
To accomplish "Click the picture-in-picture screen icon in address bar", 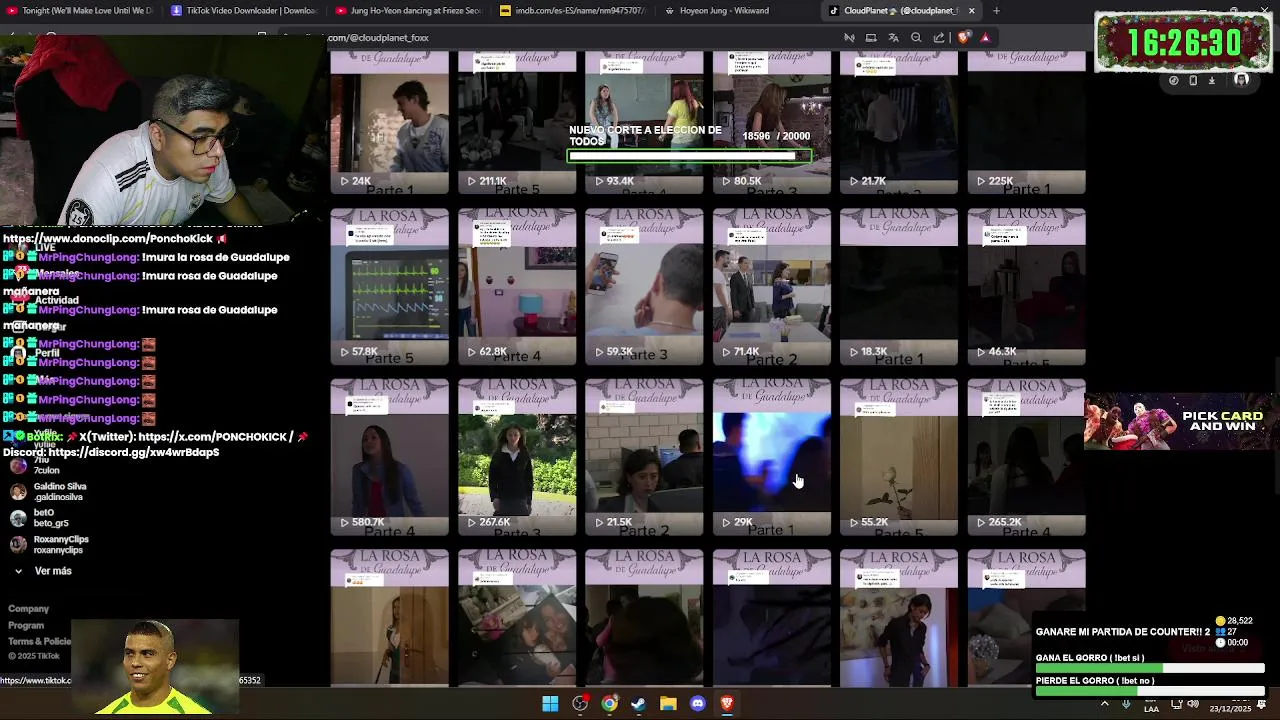I will pyautogui.click(x=871, y=38).
